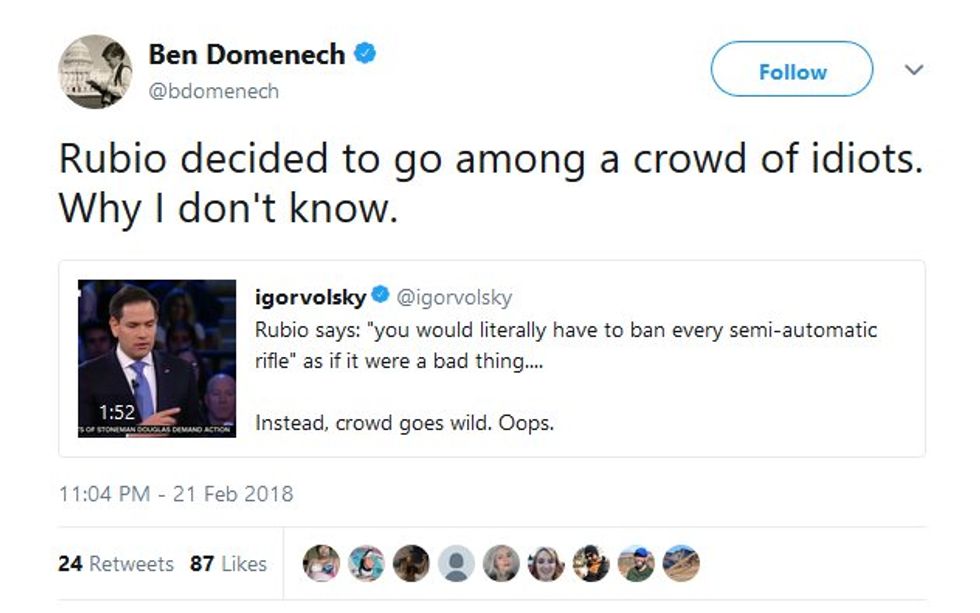The height and width of the screenshot is (613, 980).
Task: Open the mountain landscape liker avatar
Action: [x=681, y=564]
